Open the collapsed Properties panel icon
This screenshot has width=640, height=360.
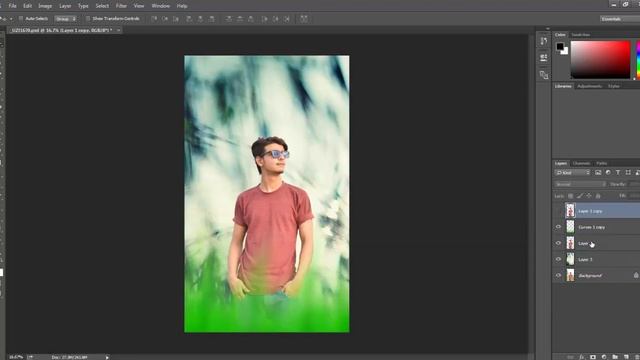[543, 58]
